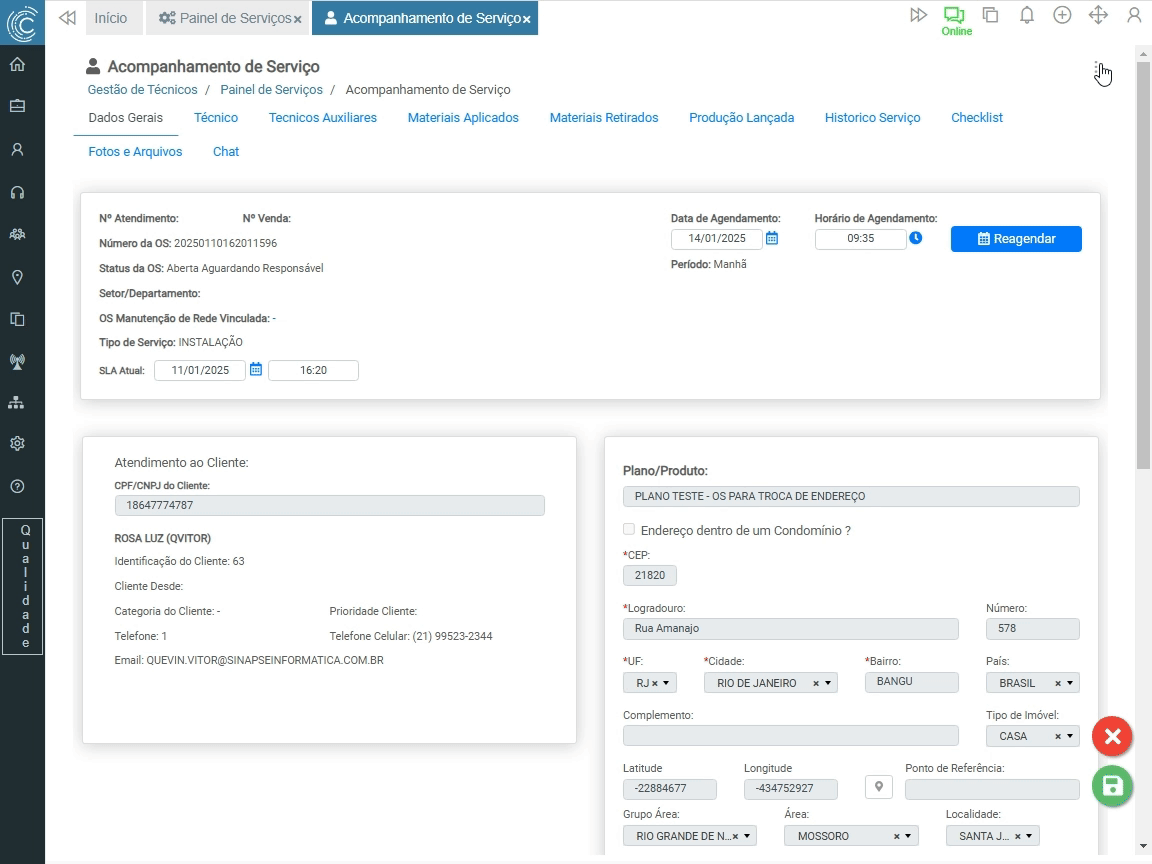The width and height of the screenshot is (1152, 864).
Task: Click the green floating save button
Action: click(x=1111, y=787)
